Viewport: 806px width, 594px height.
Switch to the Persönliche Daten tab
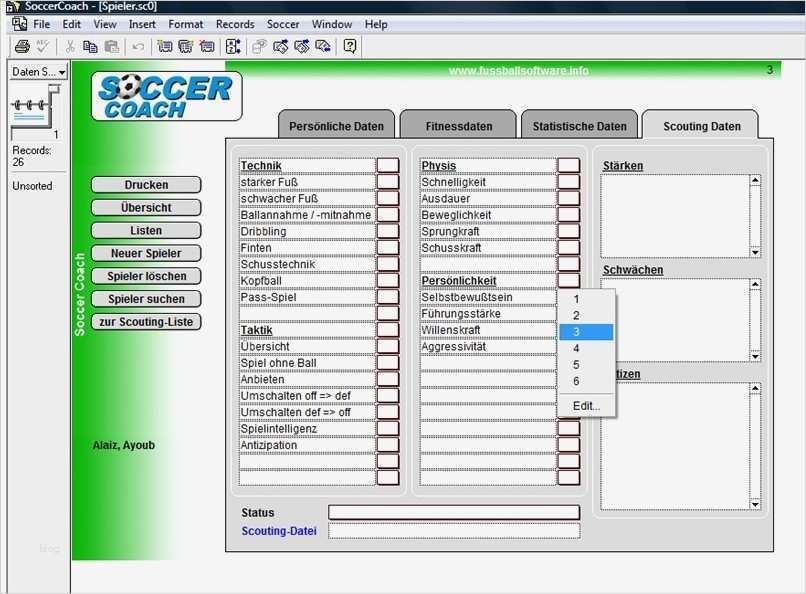click(336, 125)
